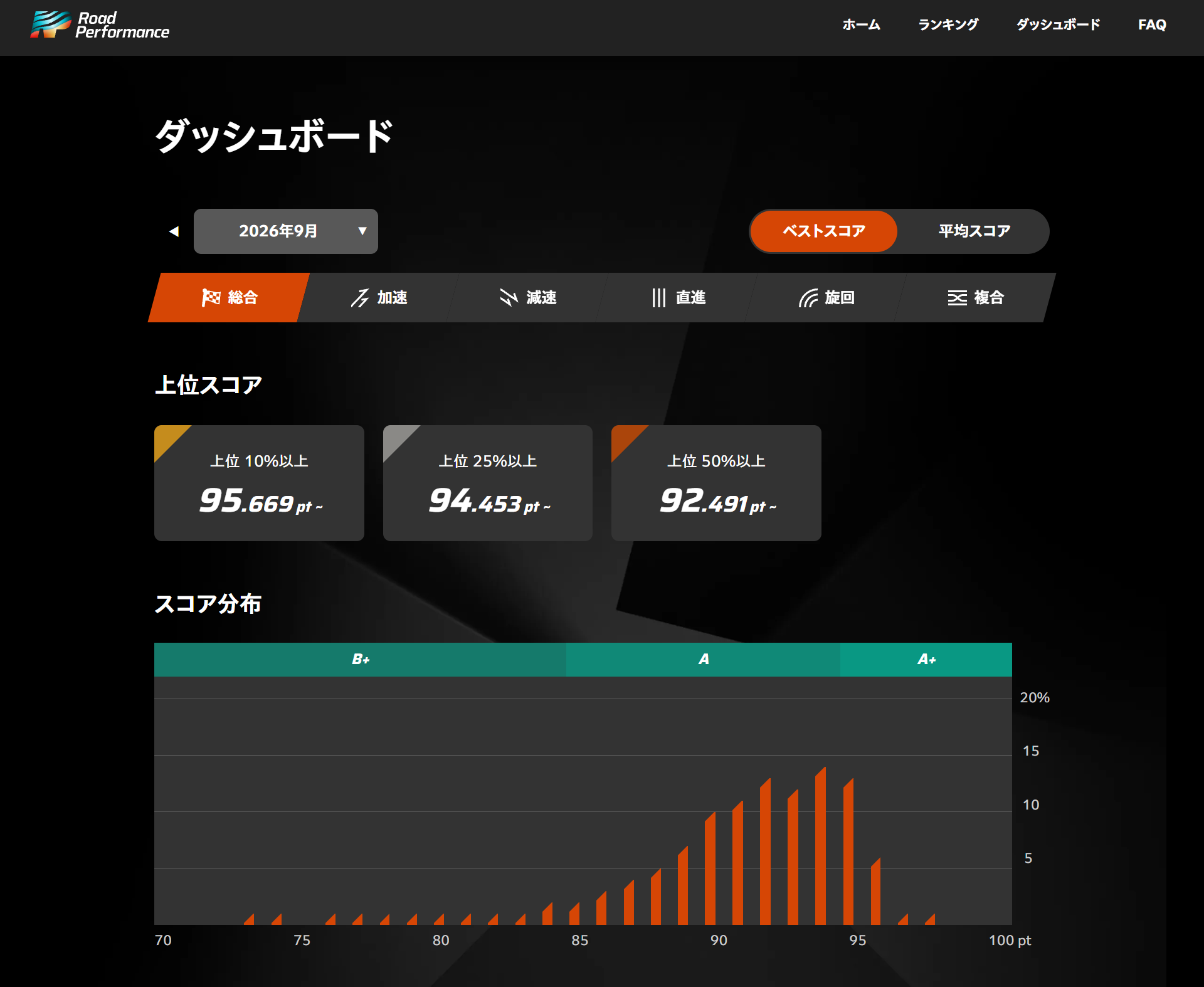Click the ダッシュボード page heading
Viewport: 1204px width, 987px height.
[273, 135]
